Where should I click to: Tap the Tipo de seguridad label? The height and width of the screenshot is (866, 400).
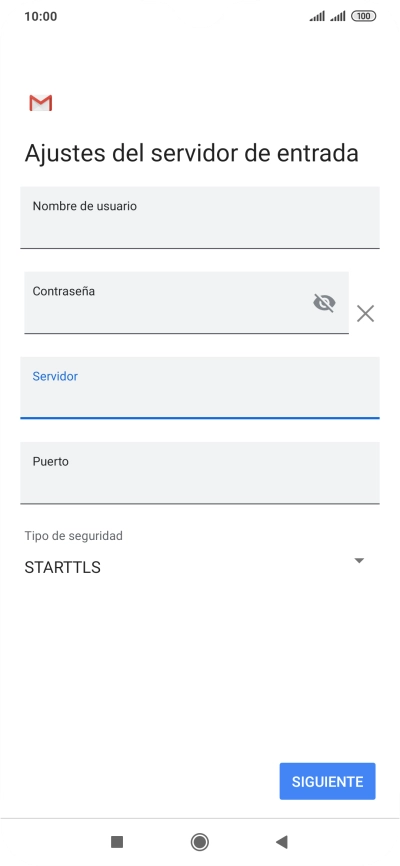point(73,535)
